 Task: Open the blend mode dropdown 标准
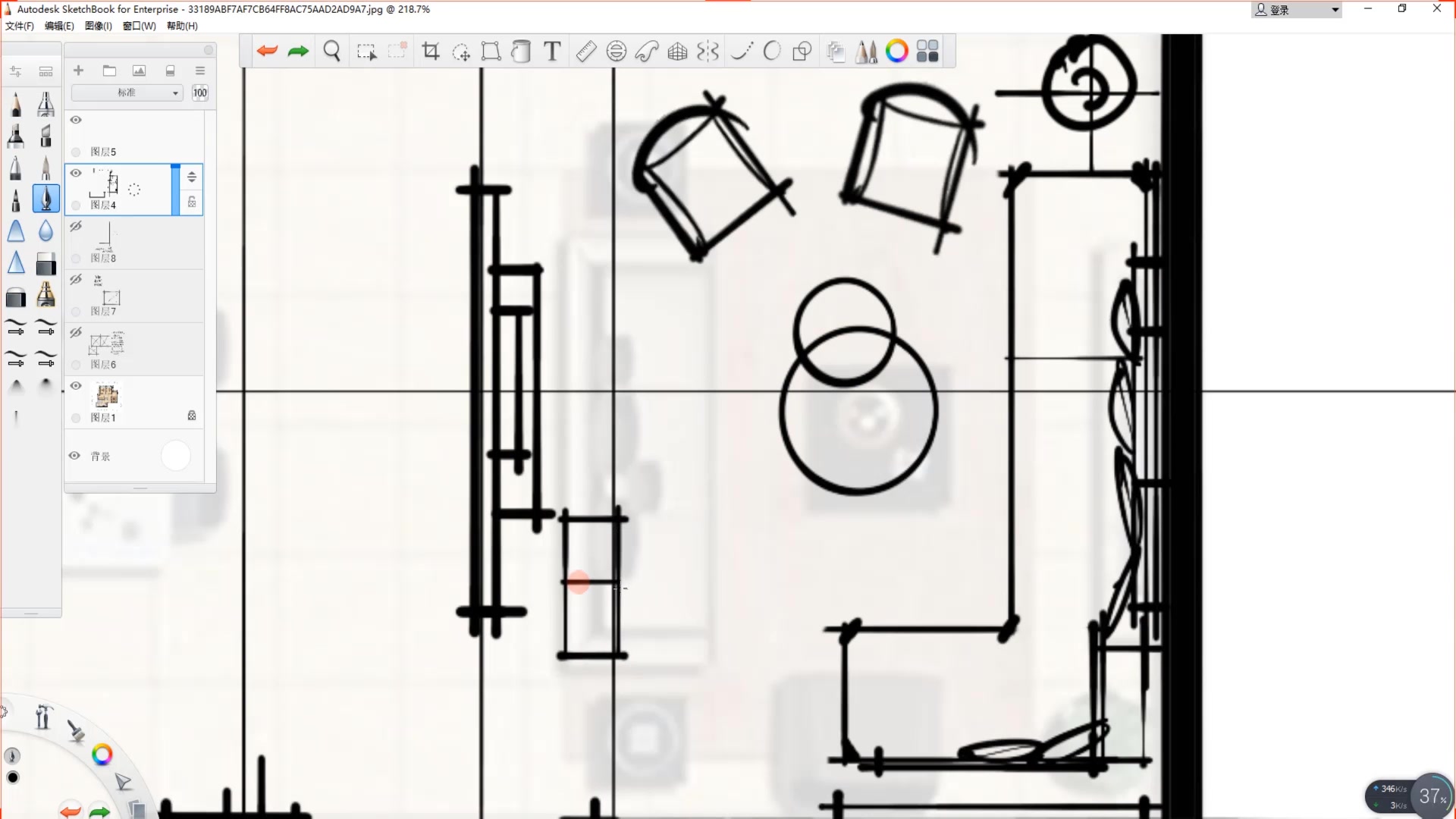(x=127, y=93)
